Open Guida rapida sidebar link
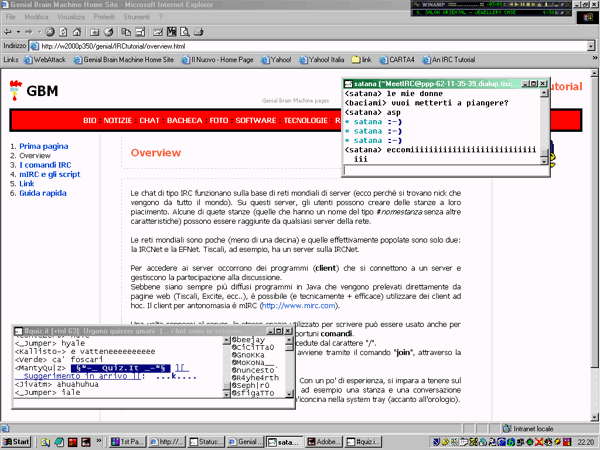This screenshot has height=450, width=600. point(43,193)
